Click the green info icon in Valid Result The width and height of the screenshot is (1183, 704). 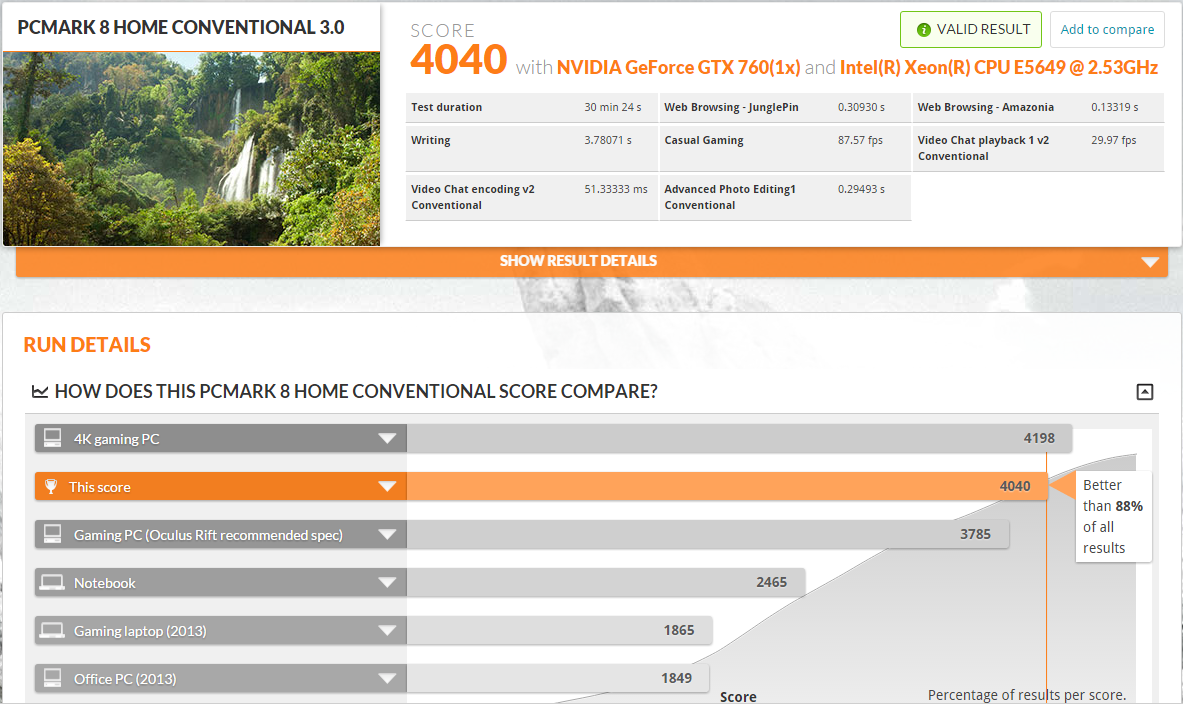point(923,29)
